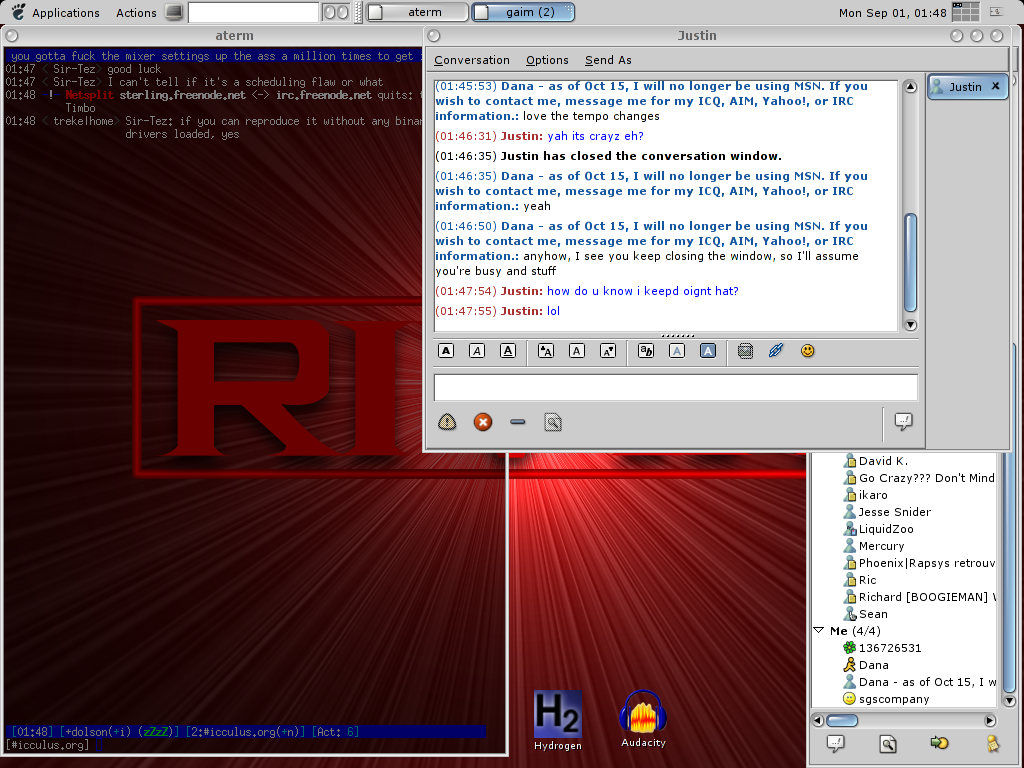Close the Justin tab
This screenshot has height=768, width=1024.
click(x=995, y=86)
